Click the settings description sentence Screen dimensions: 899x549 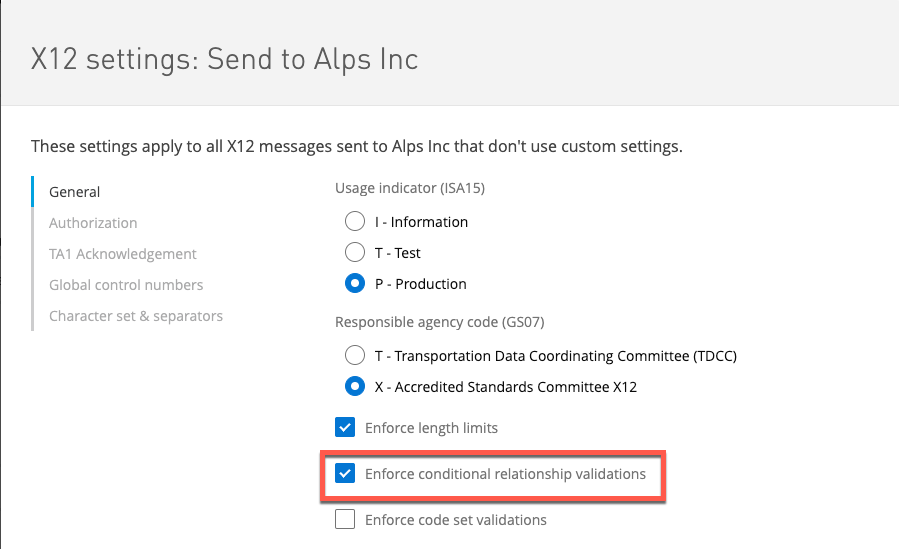(356, 146)
